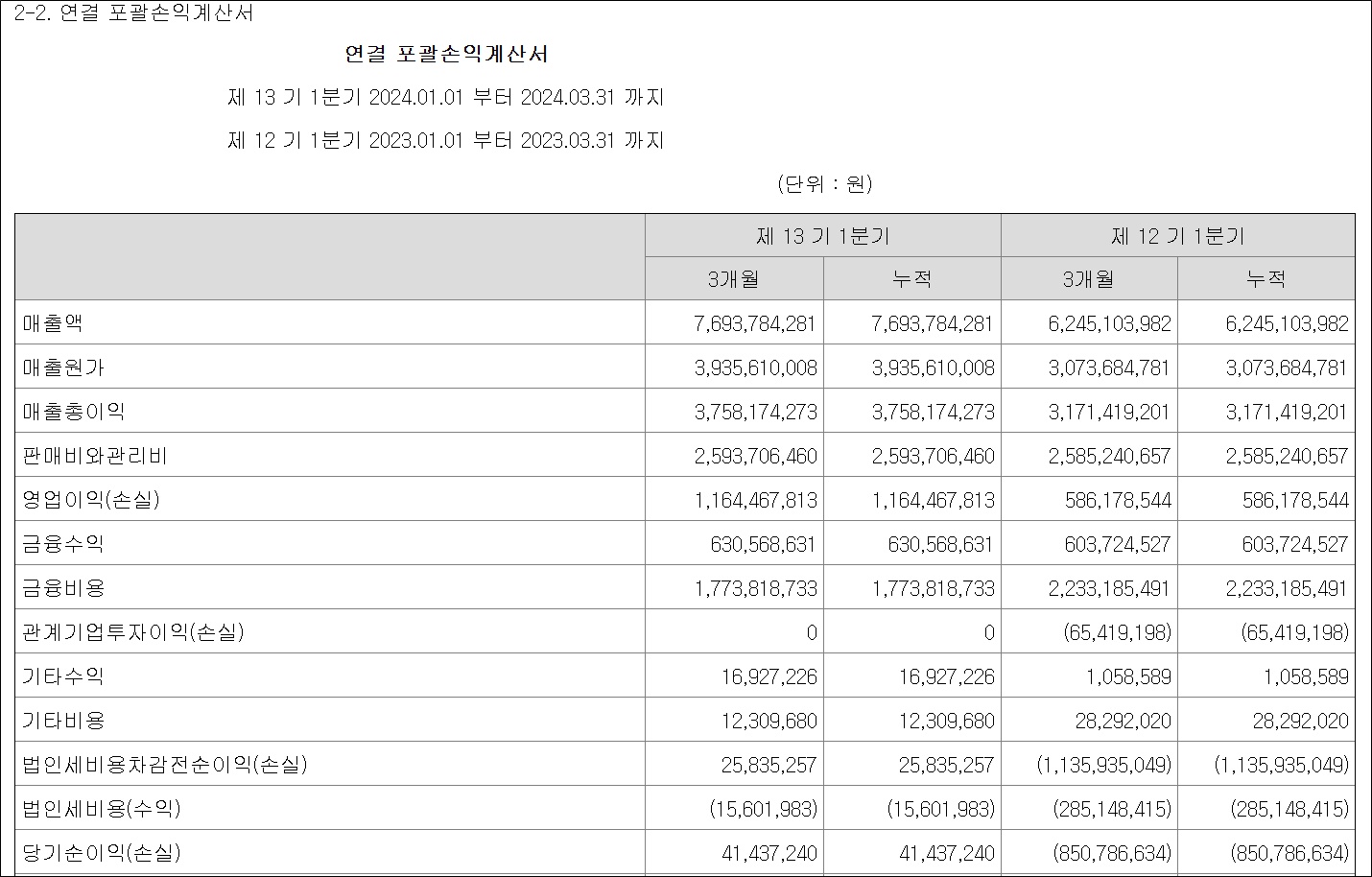The width and height of the screenshot is (1372, 877).
Task: Click the row label '관계기업투자이익(손실)'
Action: (x=133, y=632)
